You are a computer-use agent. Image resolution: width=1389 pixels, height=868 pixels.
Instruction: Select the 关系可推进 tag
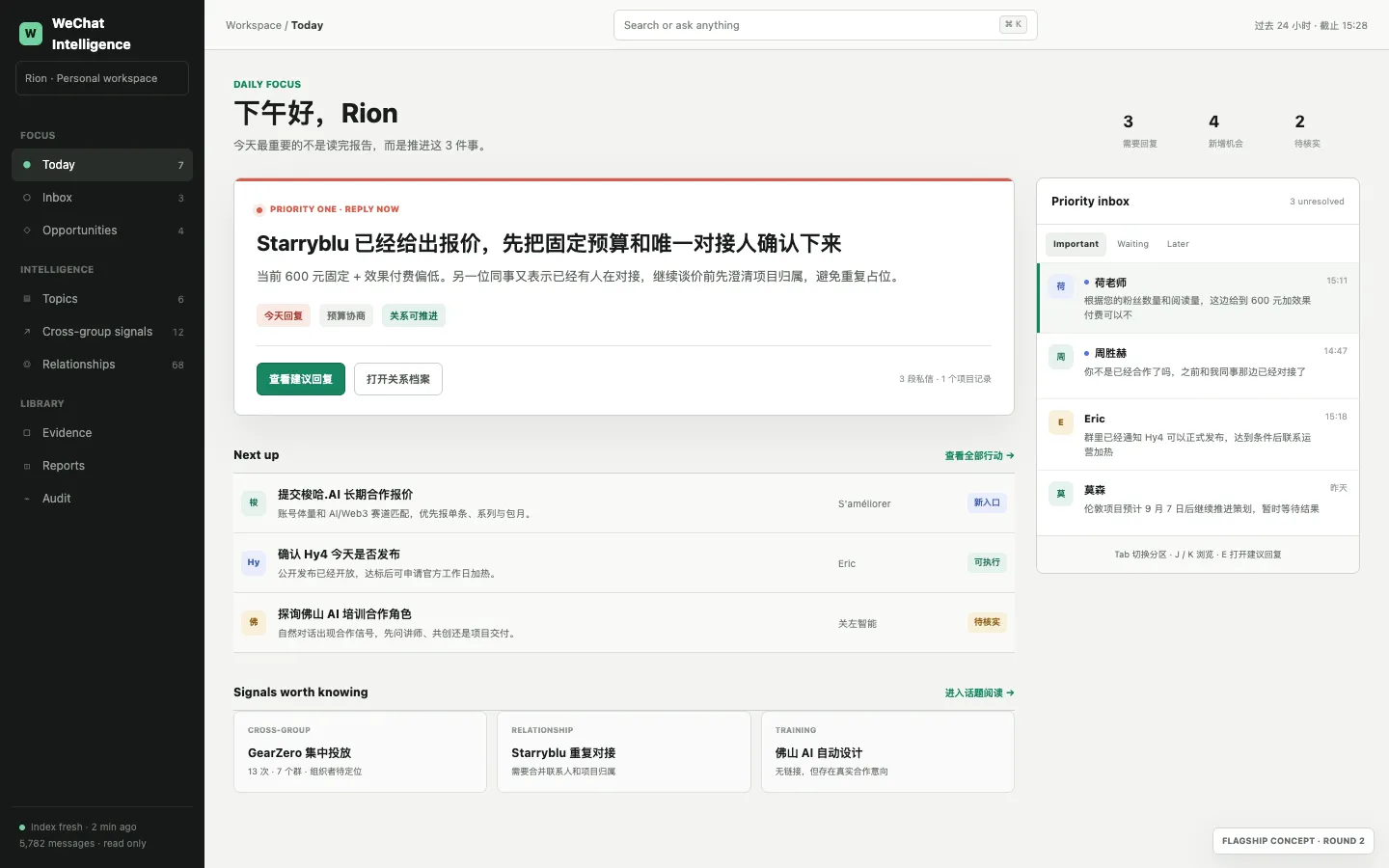click(x=414, y=315)
